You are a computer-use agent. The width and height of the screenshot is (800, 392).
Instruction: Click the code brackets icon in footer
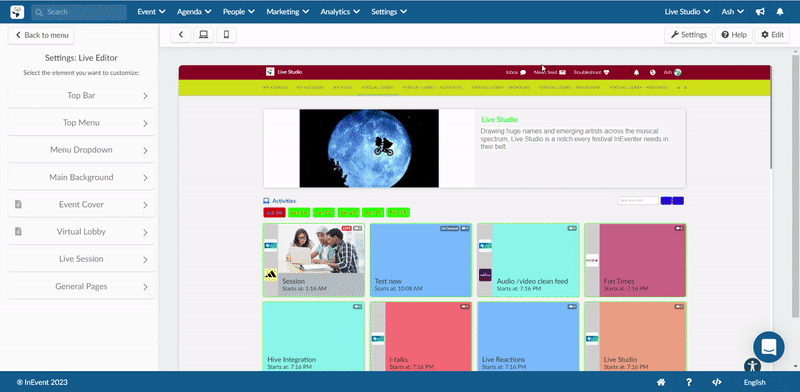(x=716, y=382)
